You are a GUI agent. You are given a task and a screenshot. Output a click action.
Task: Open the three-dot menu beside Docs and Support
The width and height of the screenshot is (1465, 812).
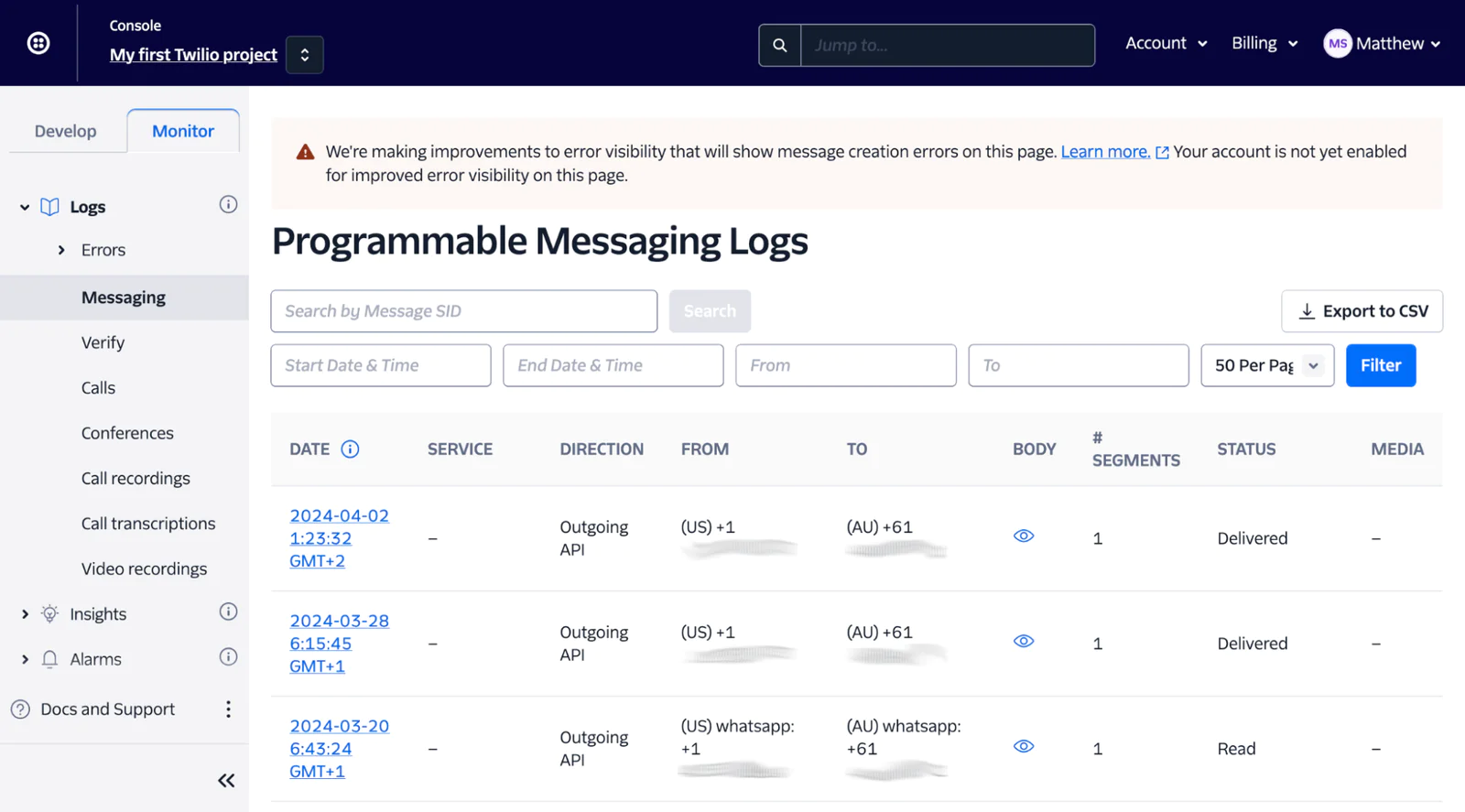click(228, 709)
